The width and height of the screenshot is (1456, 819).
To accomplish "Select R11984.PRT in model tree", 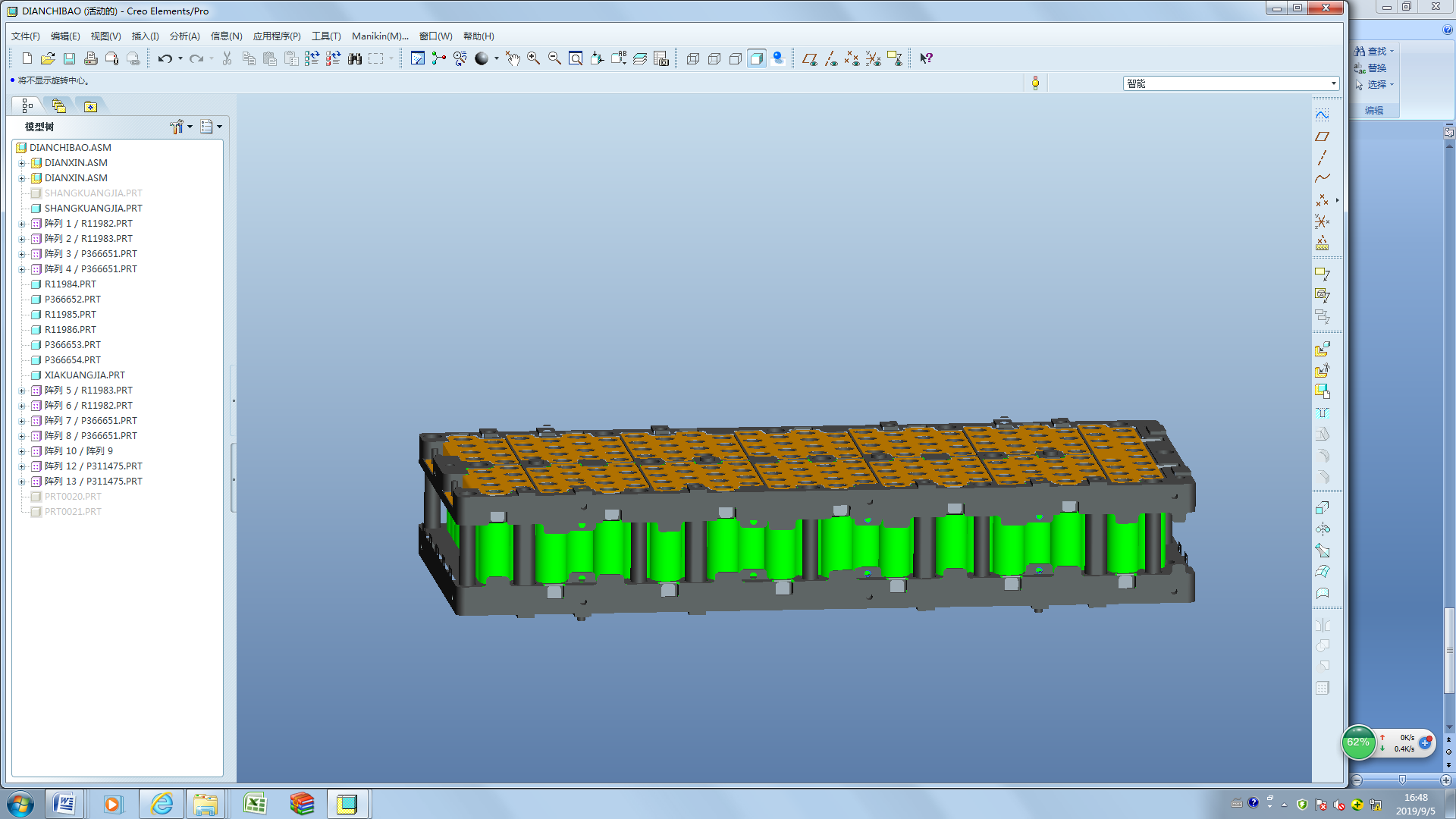I will coord(70,284).
